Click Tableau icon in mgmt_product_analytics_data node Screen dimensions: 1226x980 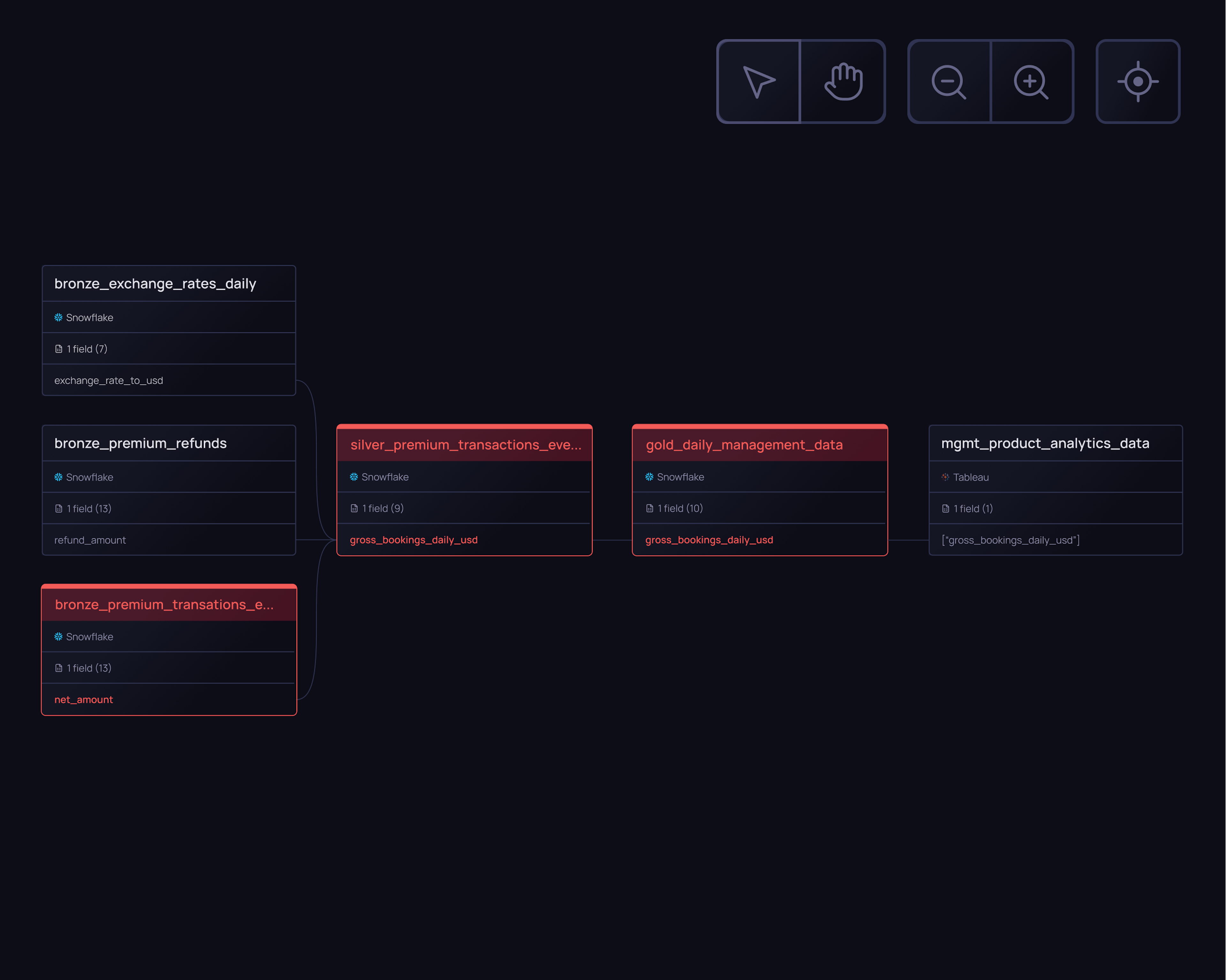[945, 477]
